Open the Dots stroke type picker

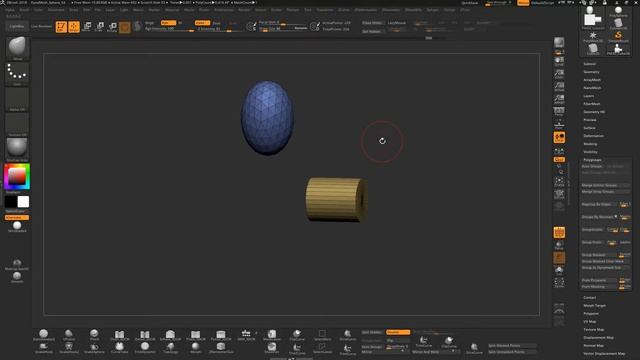[17, 73]
